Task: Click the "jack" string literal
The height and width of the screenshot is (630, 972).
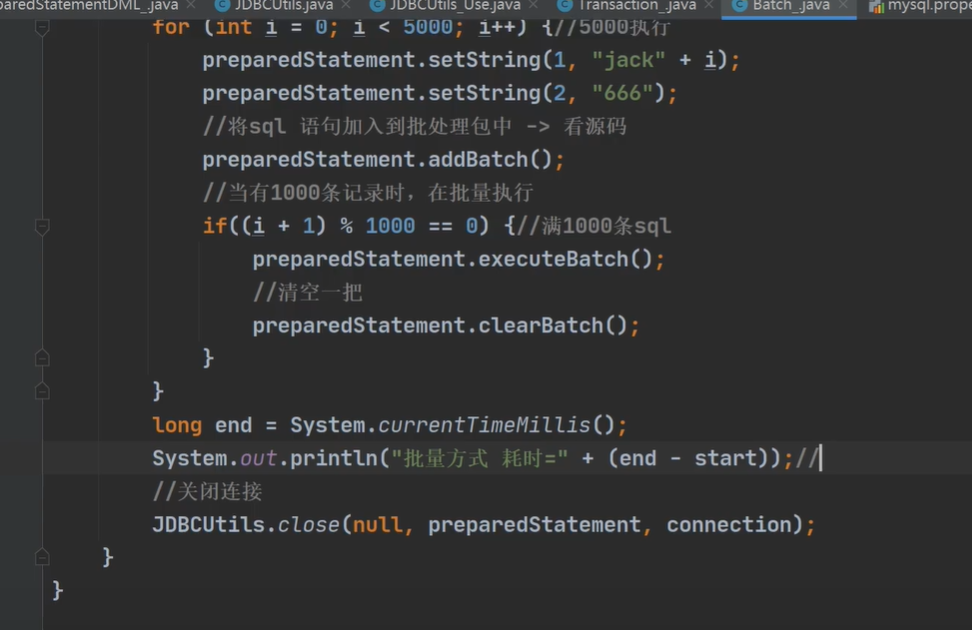Action: pos(629,60)
